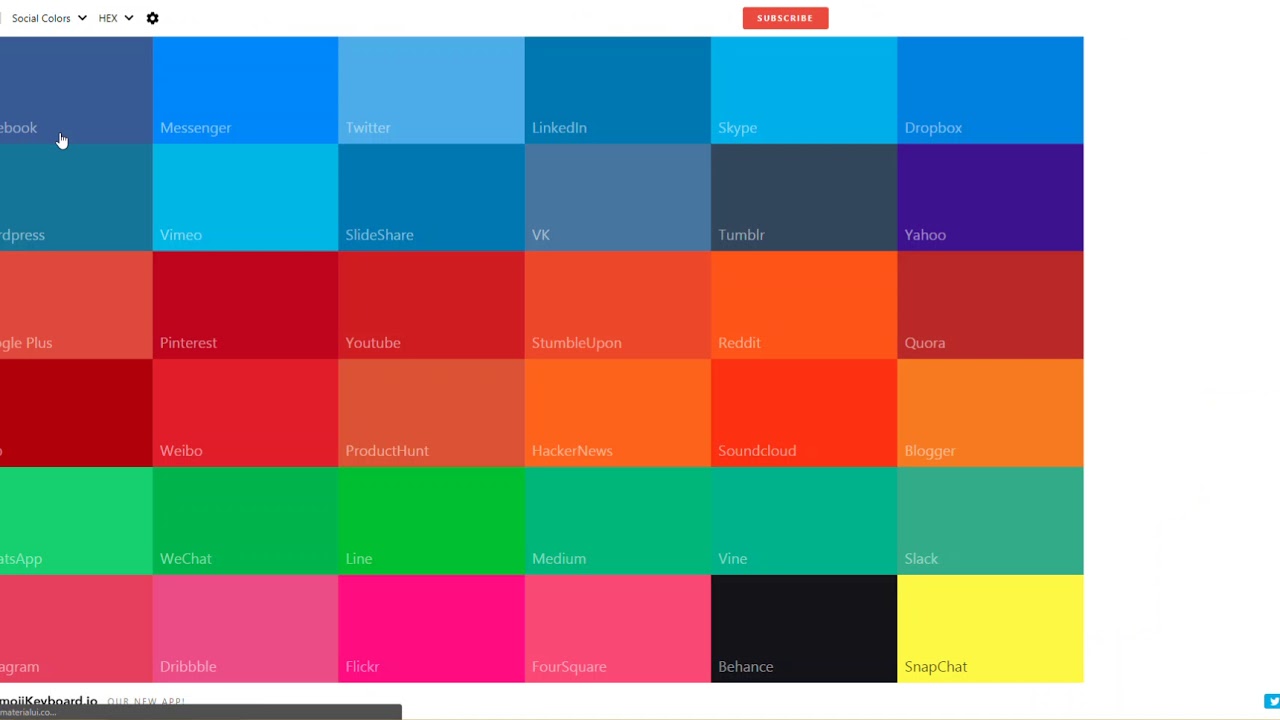1280x720 pixels.
Task: Copy the Tumblr dark swatch
Action: 804,197
